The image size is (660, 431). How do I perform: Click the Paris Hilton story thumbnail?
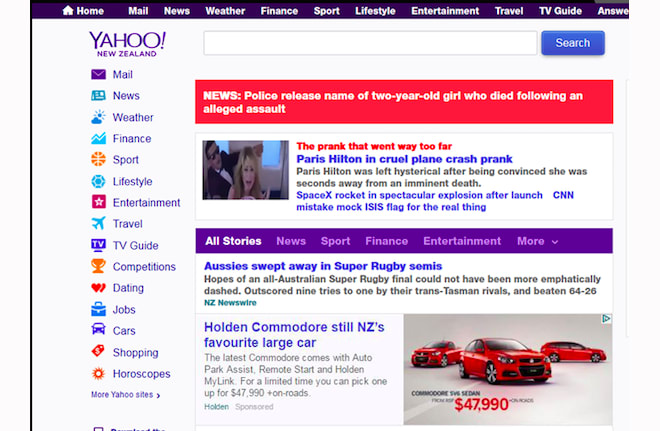click(x=245, y=170)
